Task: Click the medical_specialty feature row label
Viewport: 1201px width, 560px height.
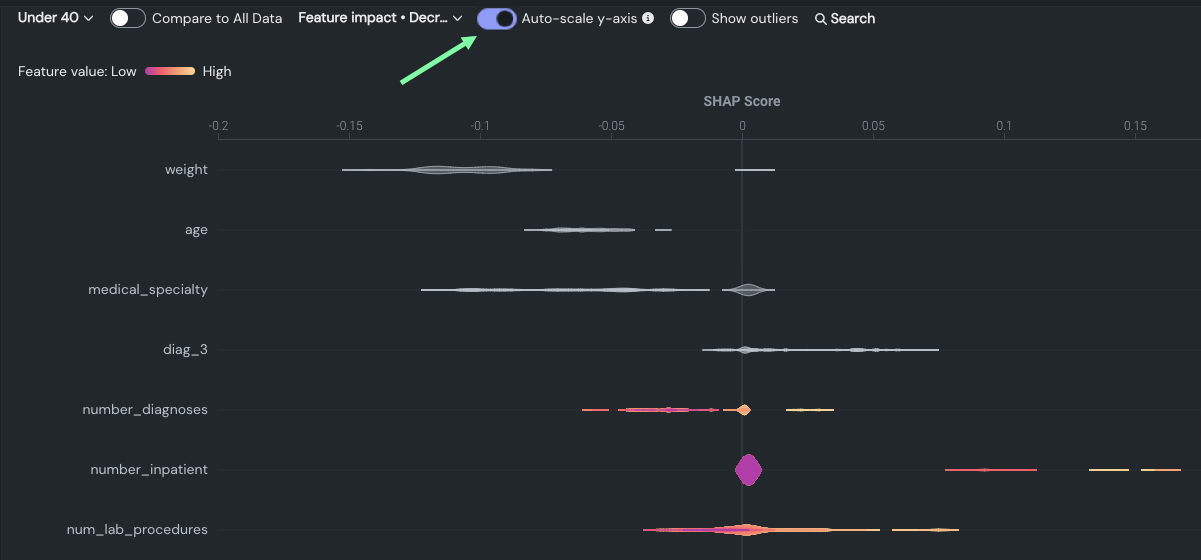Action: coord(148,290)
